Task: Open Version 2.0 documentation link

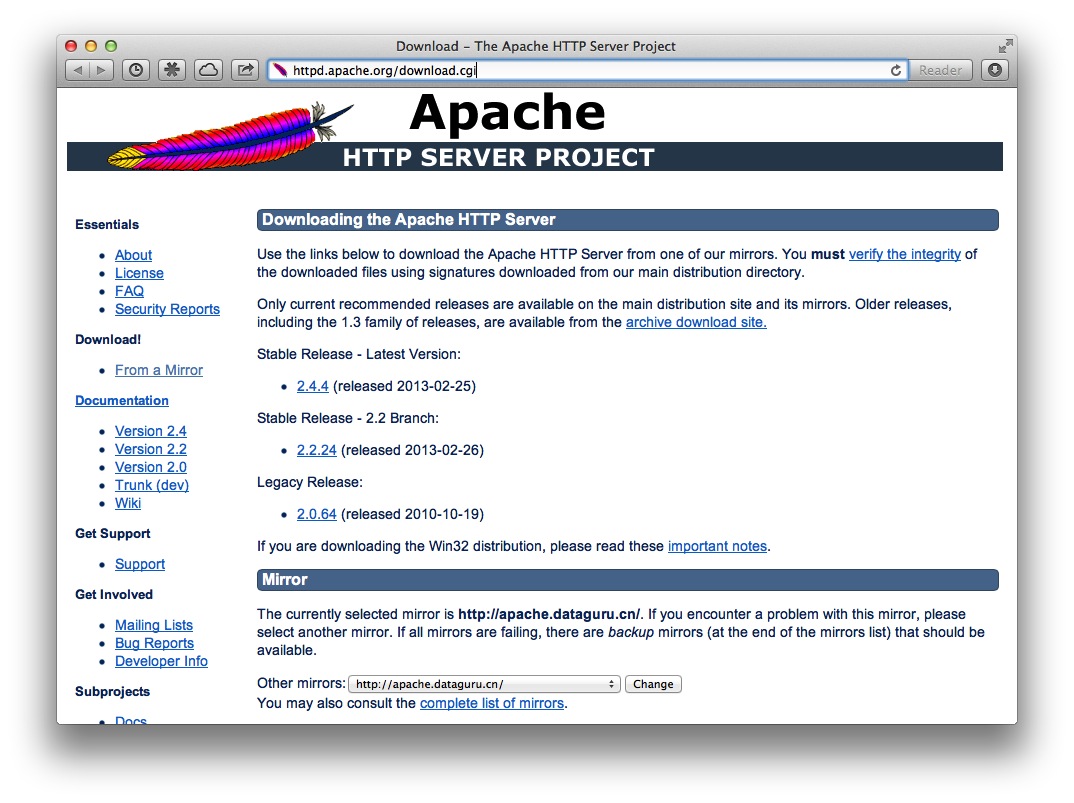Action: (151, 467)
